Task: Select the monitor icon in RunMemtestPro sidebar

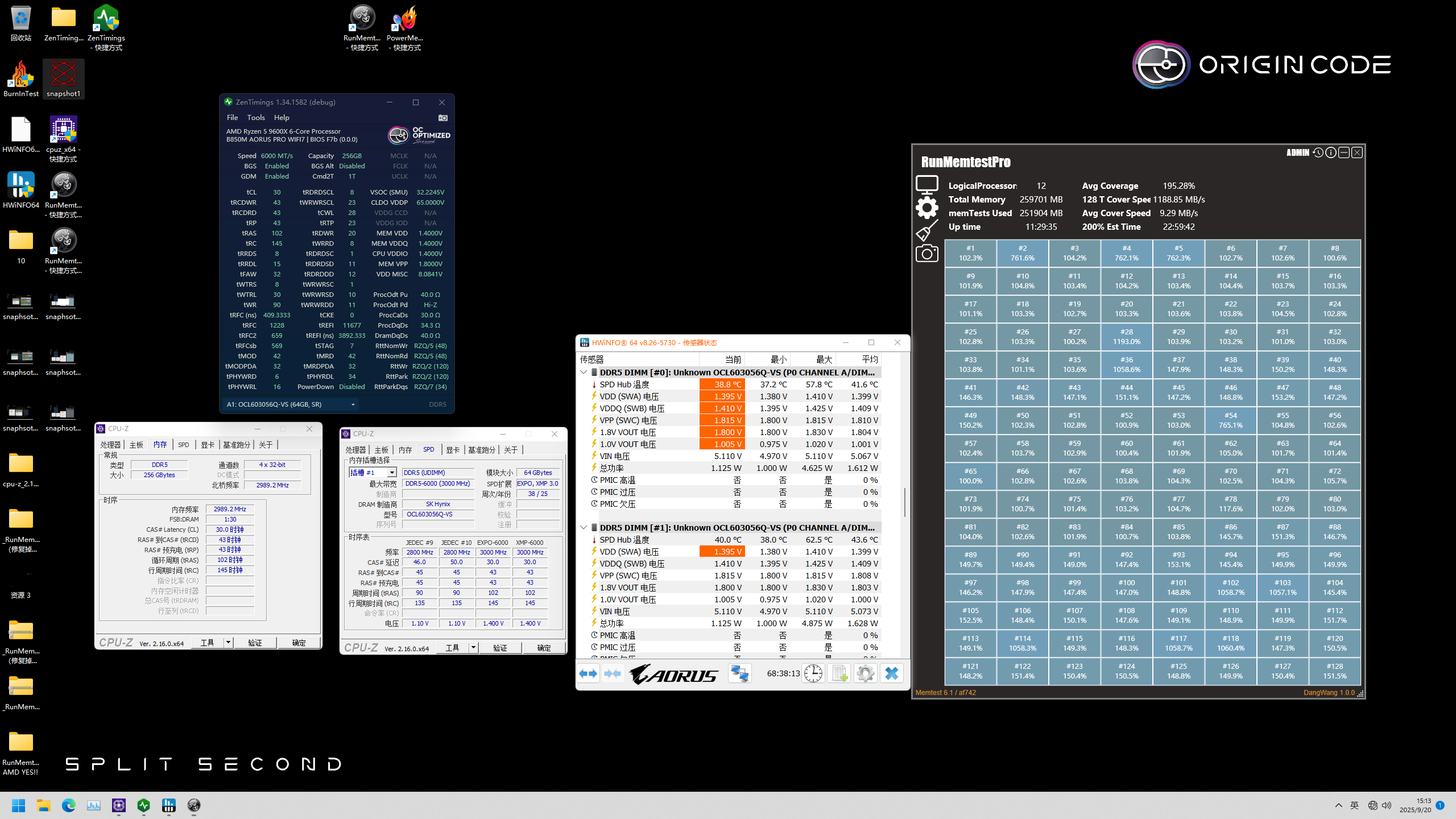Action: pos(927,184)
